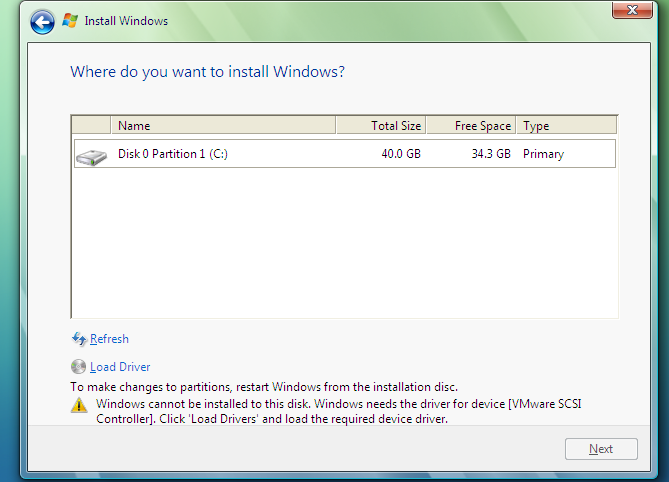Click the Windows flag logo in title bar
The width and height of the screenshot is (669, 482).
tap(70, 20)
